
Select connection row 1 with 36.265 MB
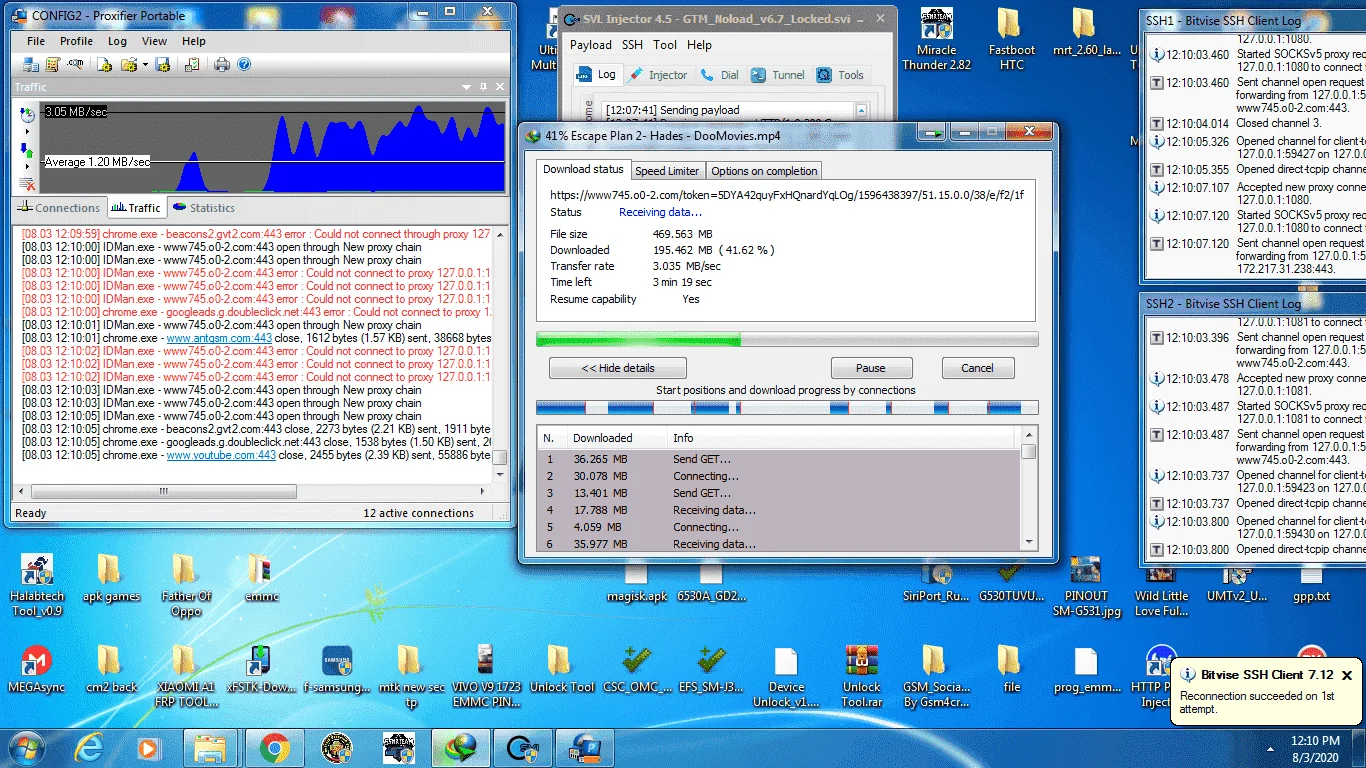click(778, 459)
